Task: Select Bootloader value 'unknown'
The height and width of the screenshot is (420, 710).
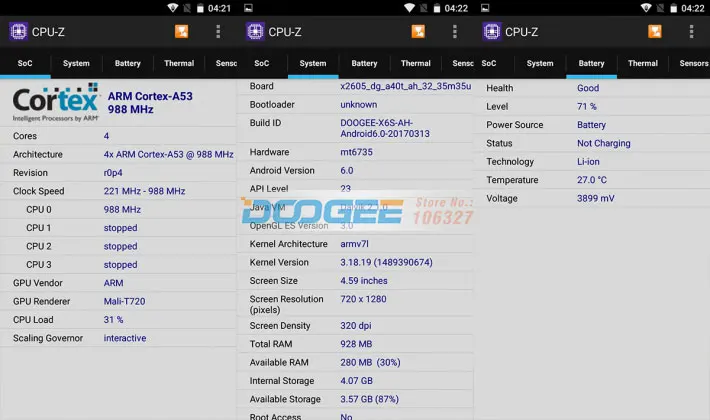Action: (359, 105)
